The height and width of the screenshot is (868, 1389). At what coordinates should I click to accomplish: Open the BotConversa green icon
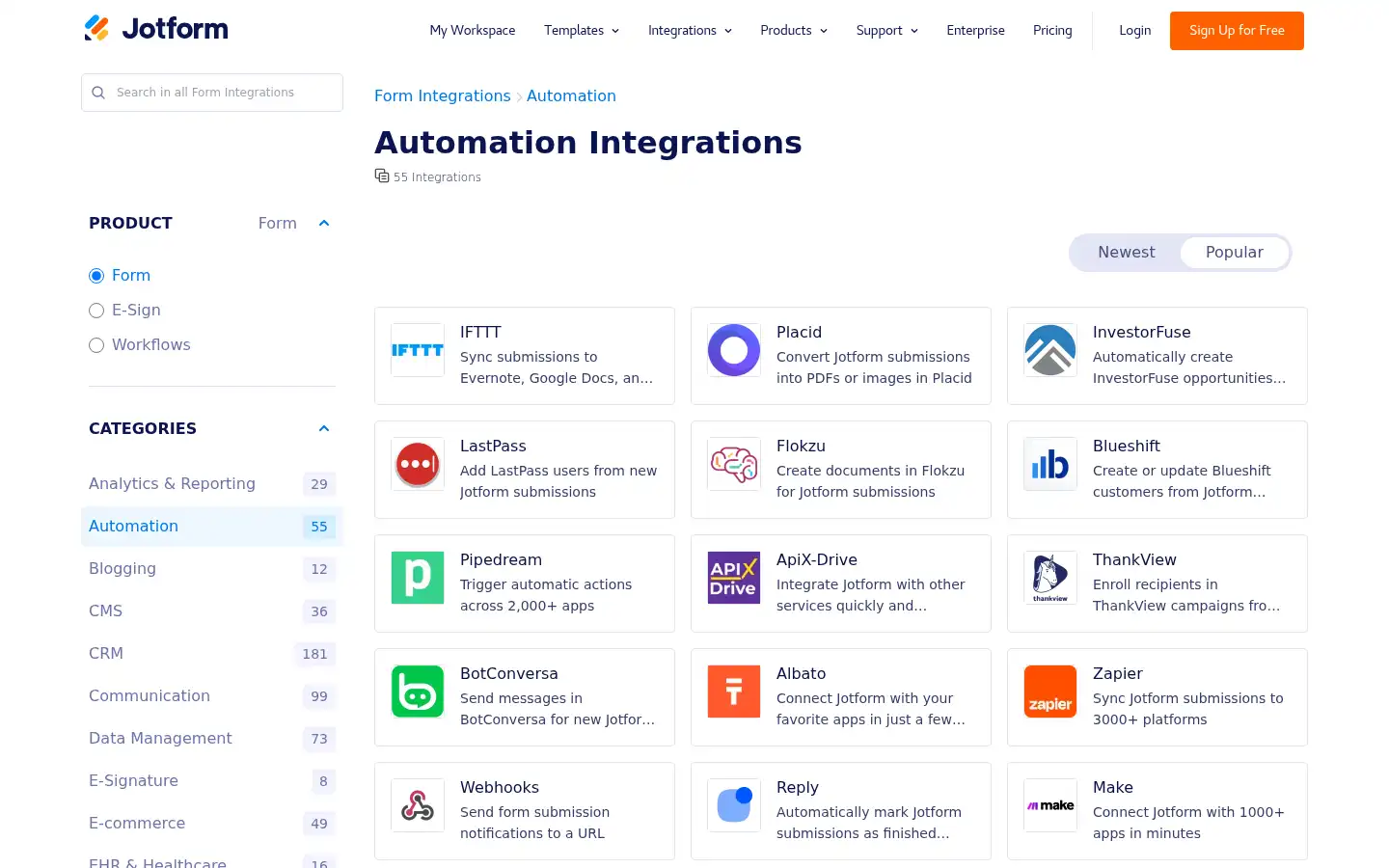(x=418, y=692)
